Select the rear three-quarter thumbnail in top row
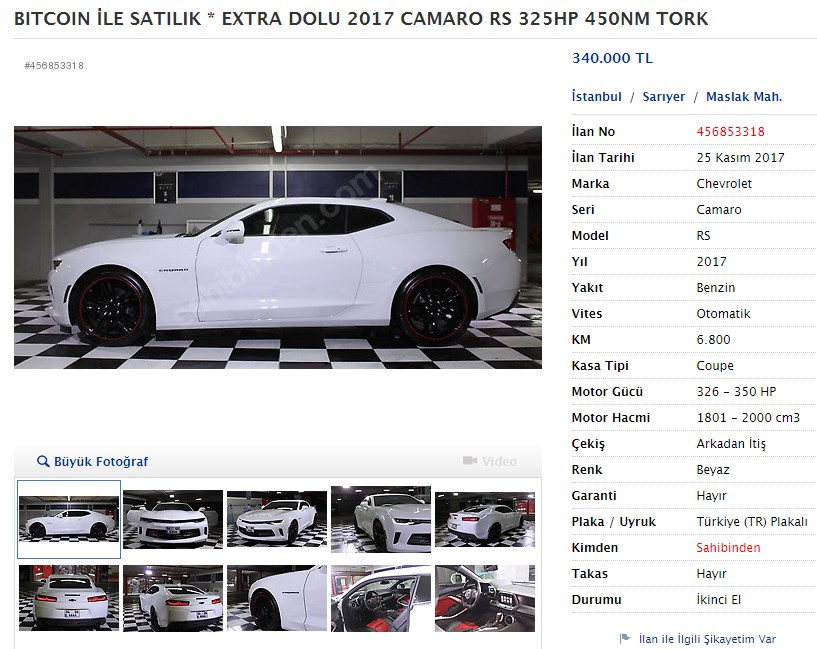817x649 pixels. [x=485, y=519]
